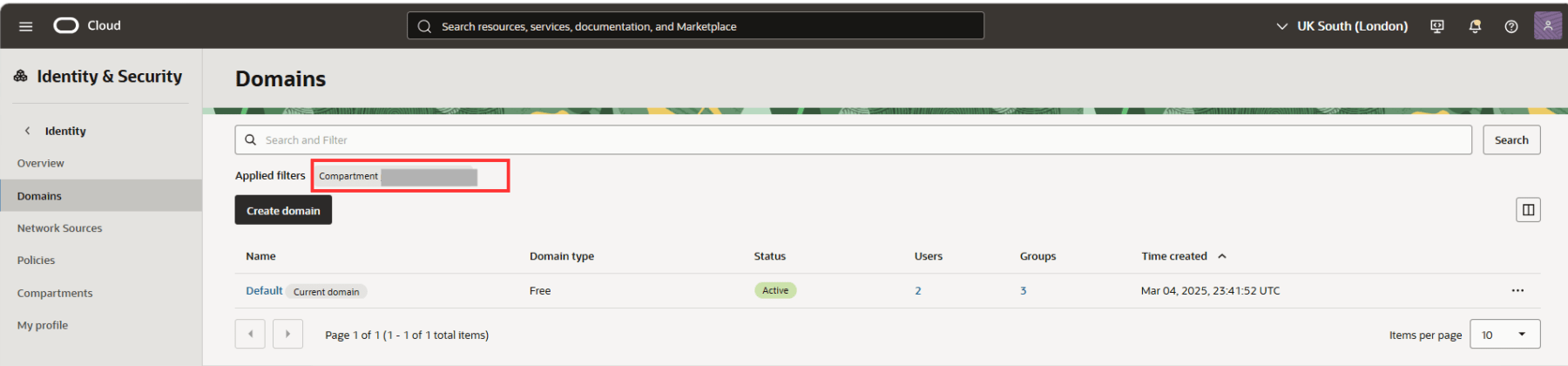Click the Users count link 2
Image resolution: width=1568 pixels, height=366 pixels.
918,291
